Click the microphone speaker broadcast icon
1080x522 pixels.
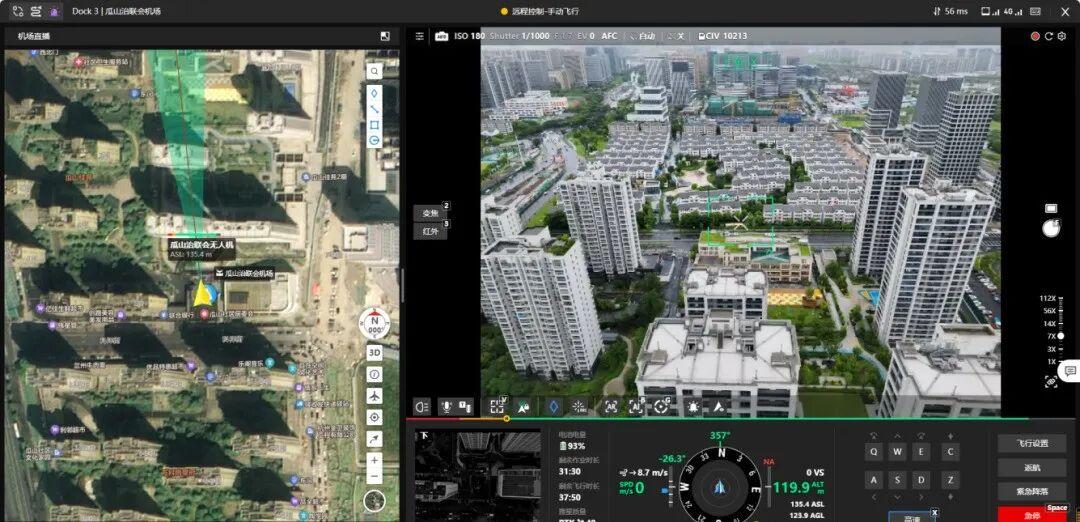pos(446,407)
